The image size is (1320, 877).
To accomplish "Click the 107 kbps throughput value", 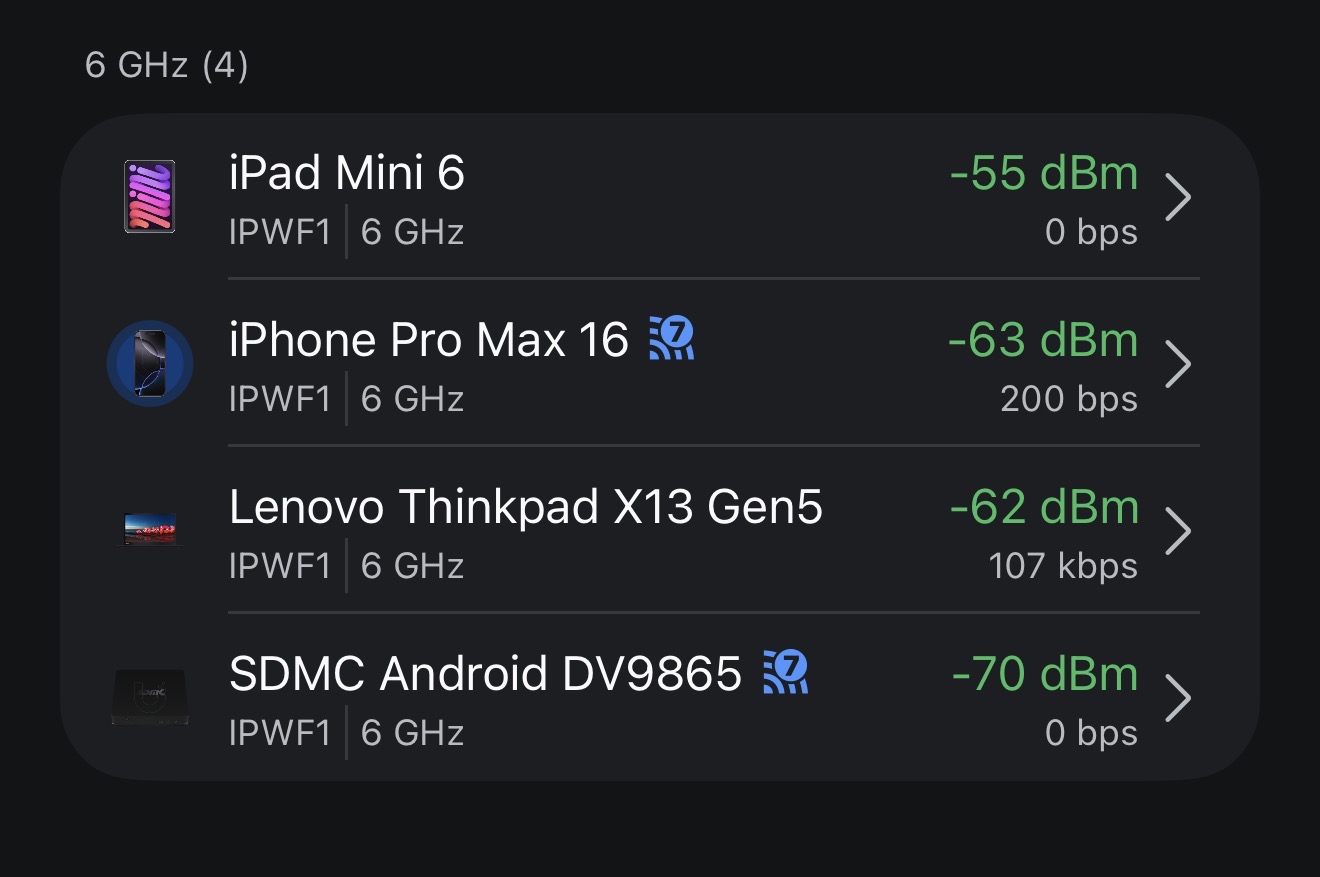I will pos(1063,567).
